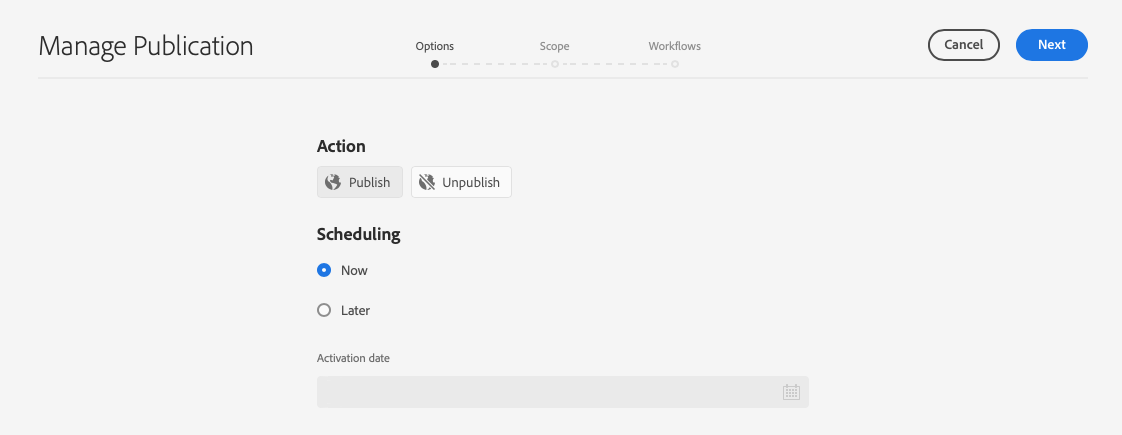The height and width of the screenshot is (435, 1122).
Task: Select the Later scheduling radio button
Action: click(x=324, y=310)
